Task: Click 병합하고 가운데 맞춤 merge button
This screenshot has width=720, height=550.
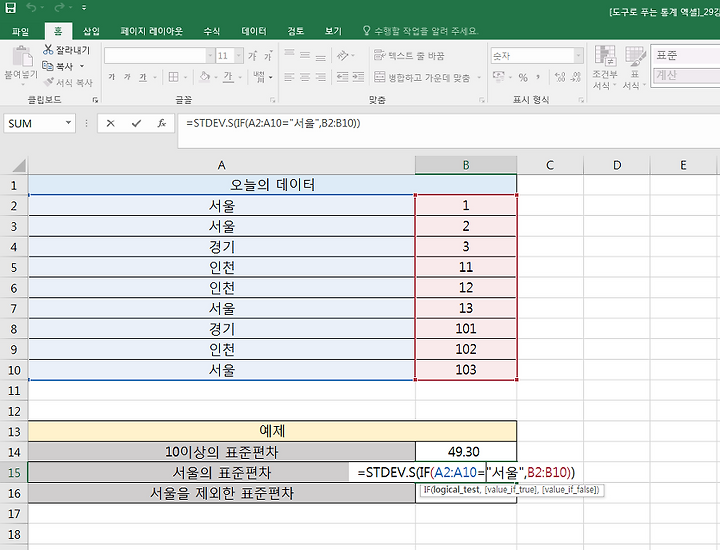Action: click(x=422, y=77)
